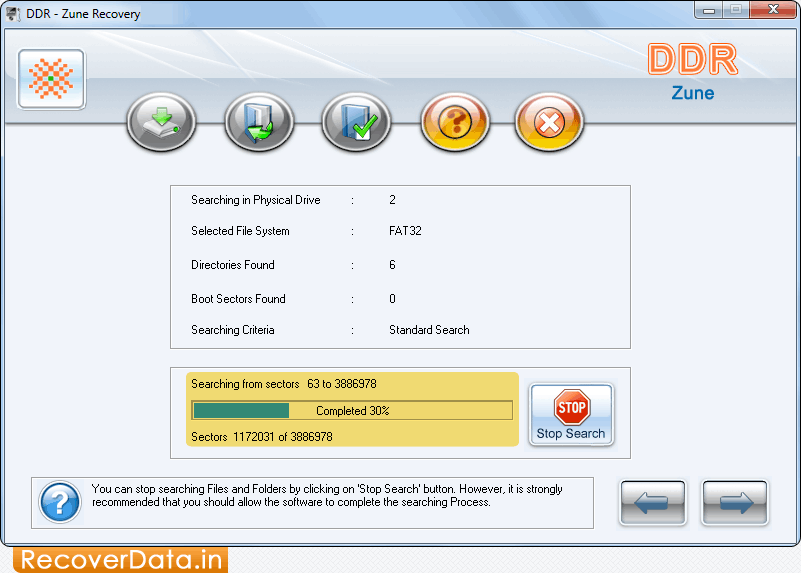Click the Completed 30% progress bar
This screenshot has height=573, width=801.
(352, 410)
